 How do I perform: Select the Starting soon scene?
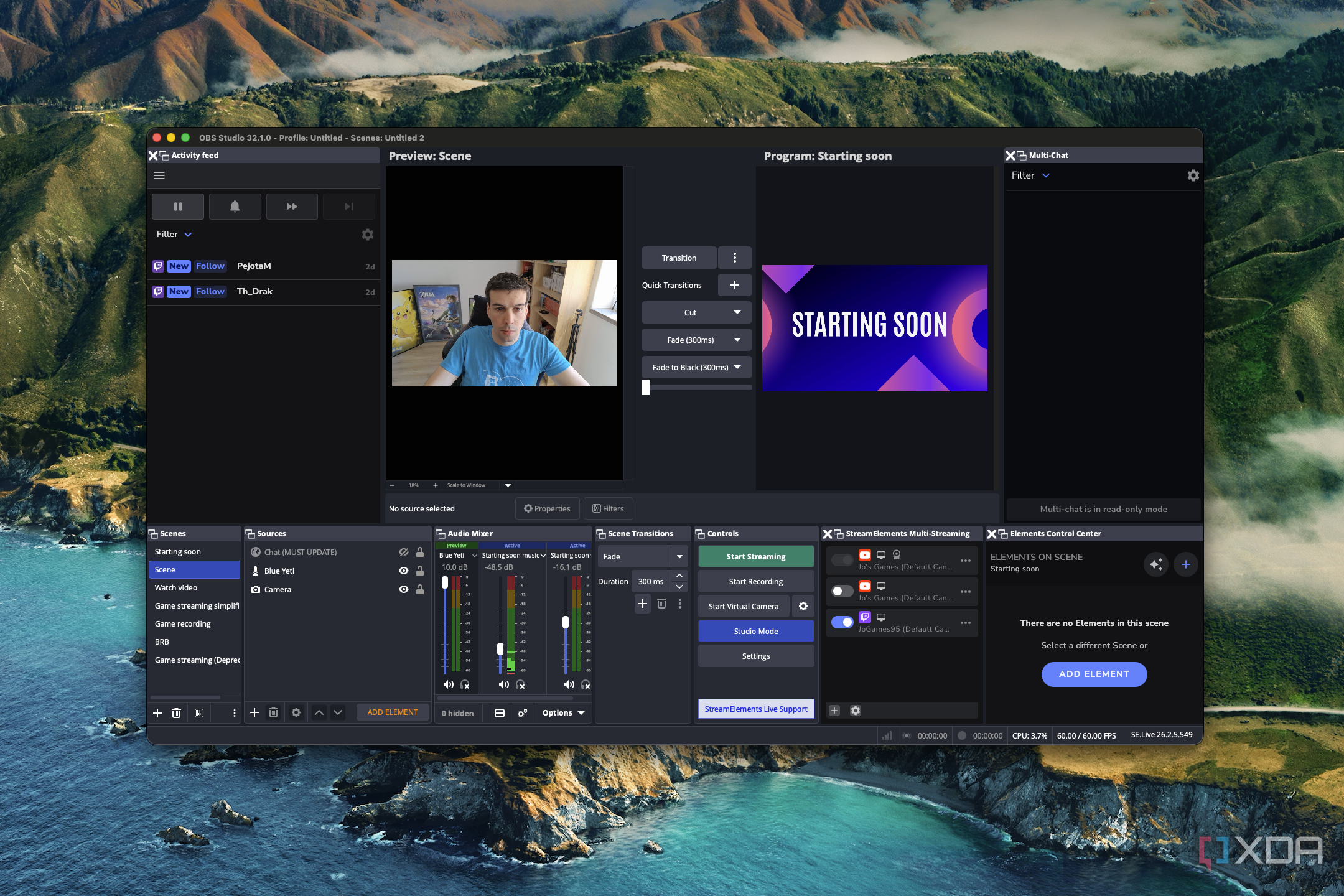194,552
